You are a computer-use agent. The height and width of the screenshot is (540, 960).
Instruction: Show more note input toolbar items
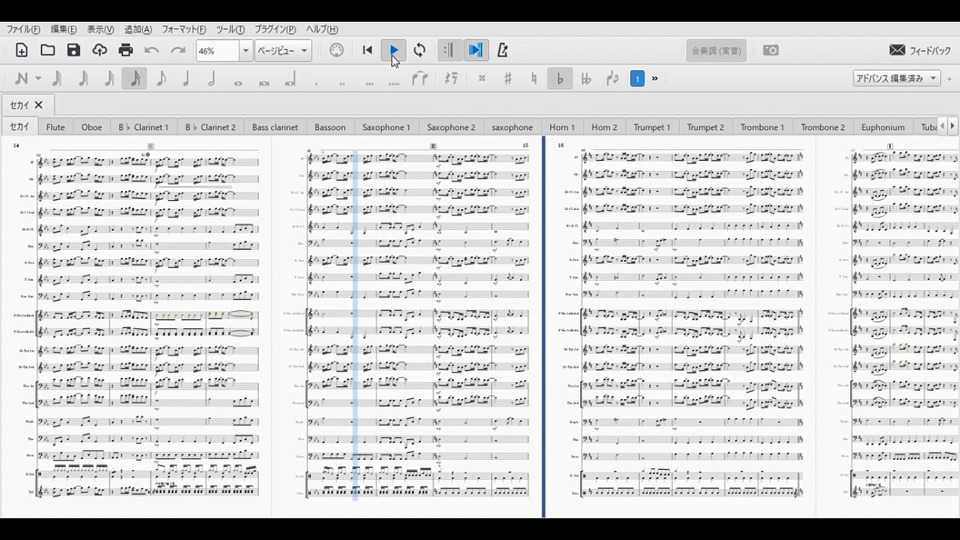click(x=654, y=78)
